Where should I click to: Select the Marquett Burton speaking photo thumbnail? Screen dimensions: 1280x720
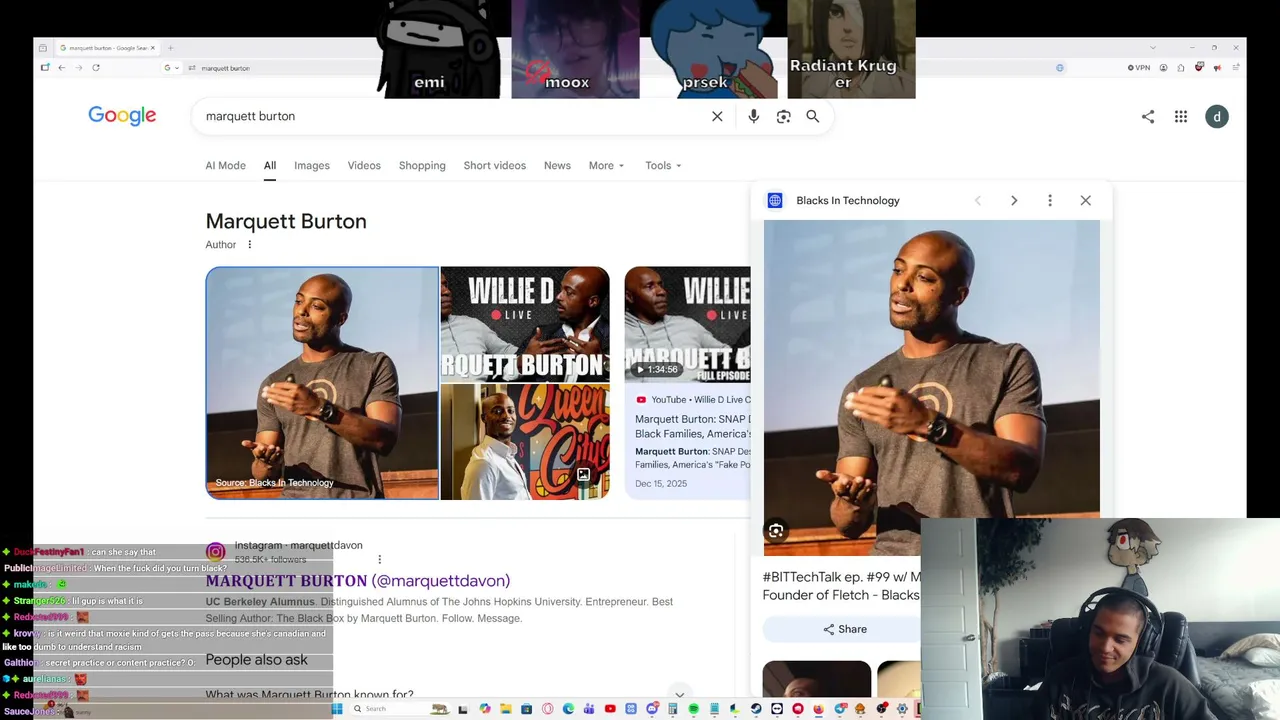click(x=322, y=383)
